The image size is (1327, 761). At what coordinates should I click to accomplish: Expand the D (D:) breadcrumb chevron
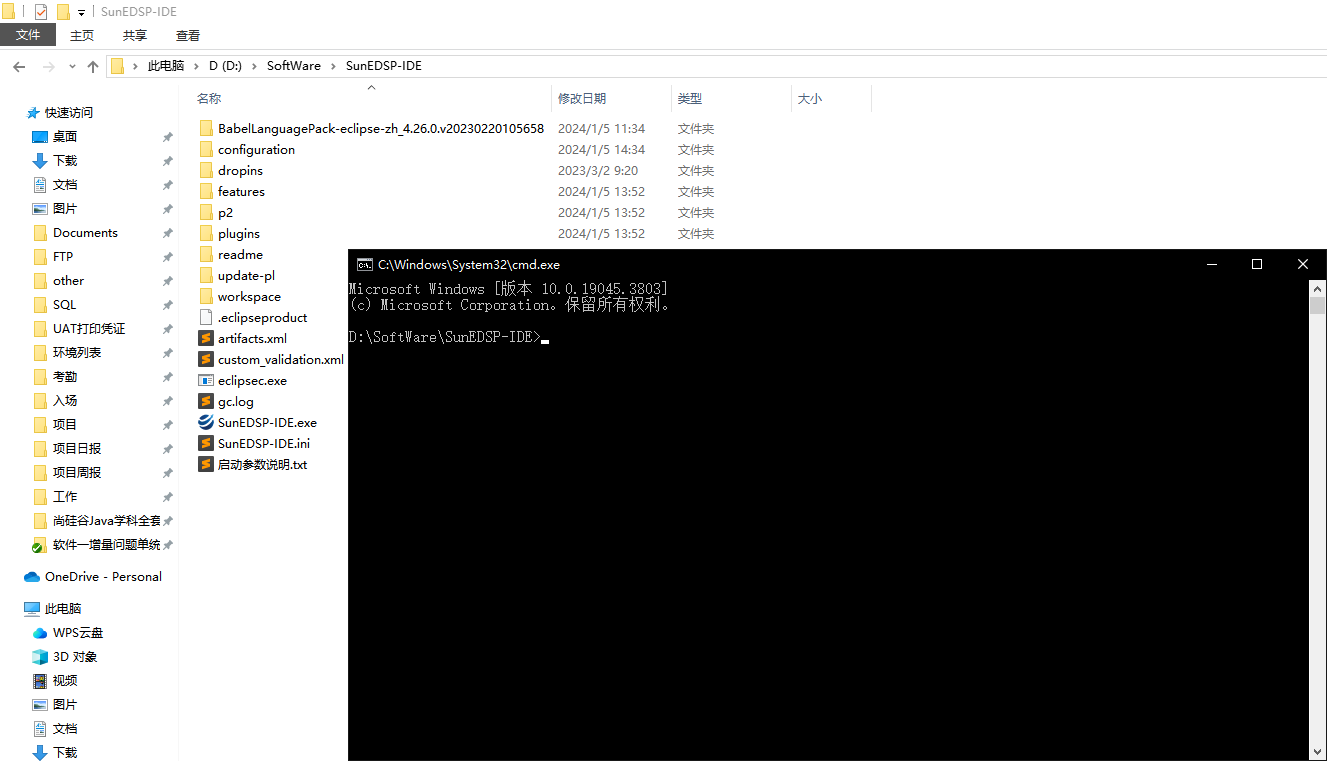pos(254,66)
